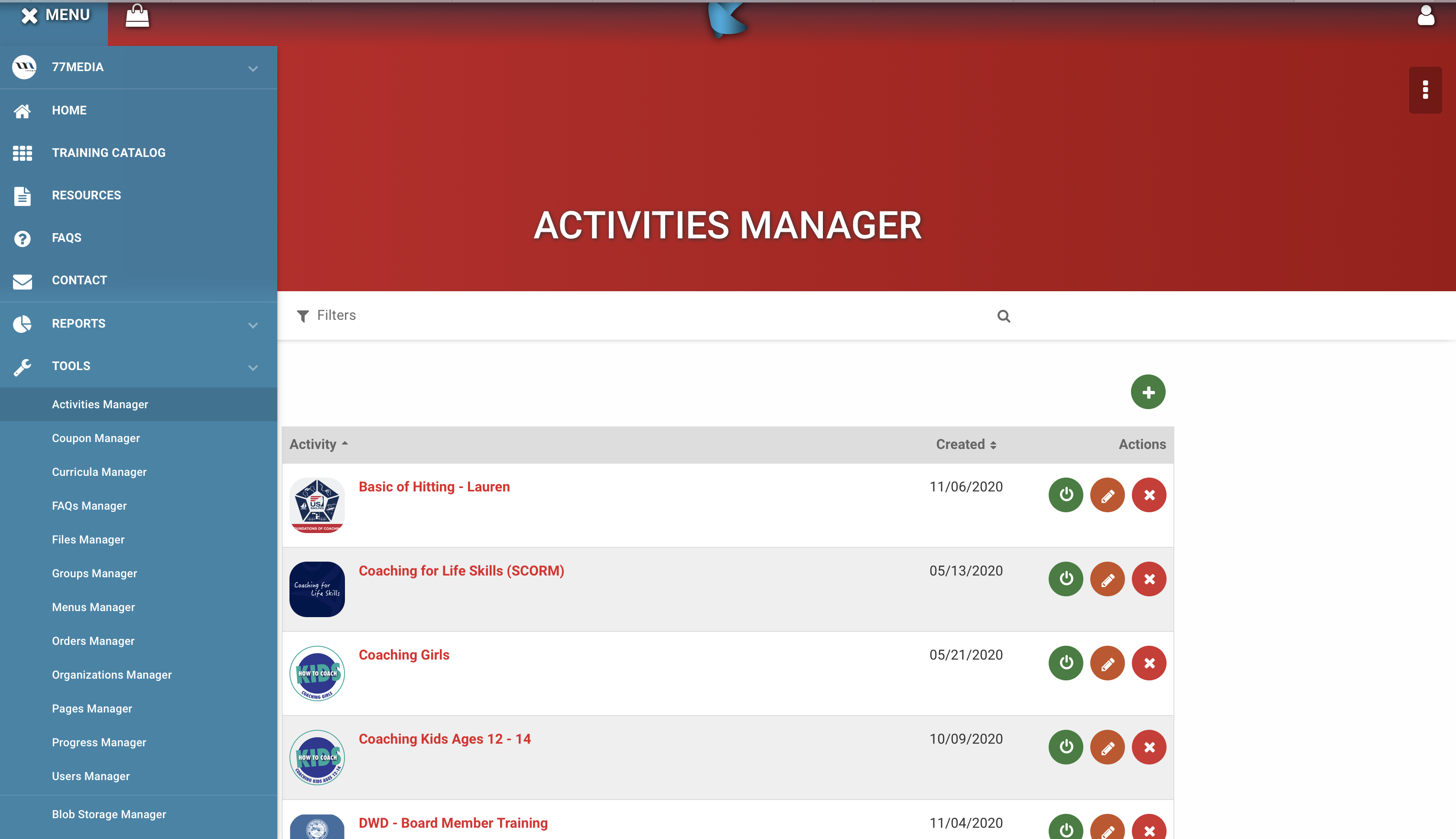This screenshot has width=1456, height=839.
Task: Open the Coaching for Life Skills (SCORM) link
Action: [x=461, y=570]
